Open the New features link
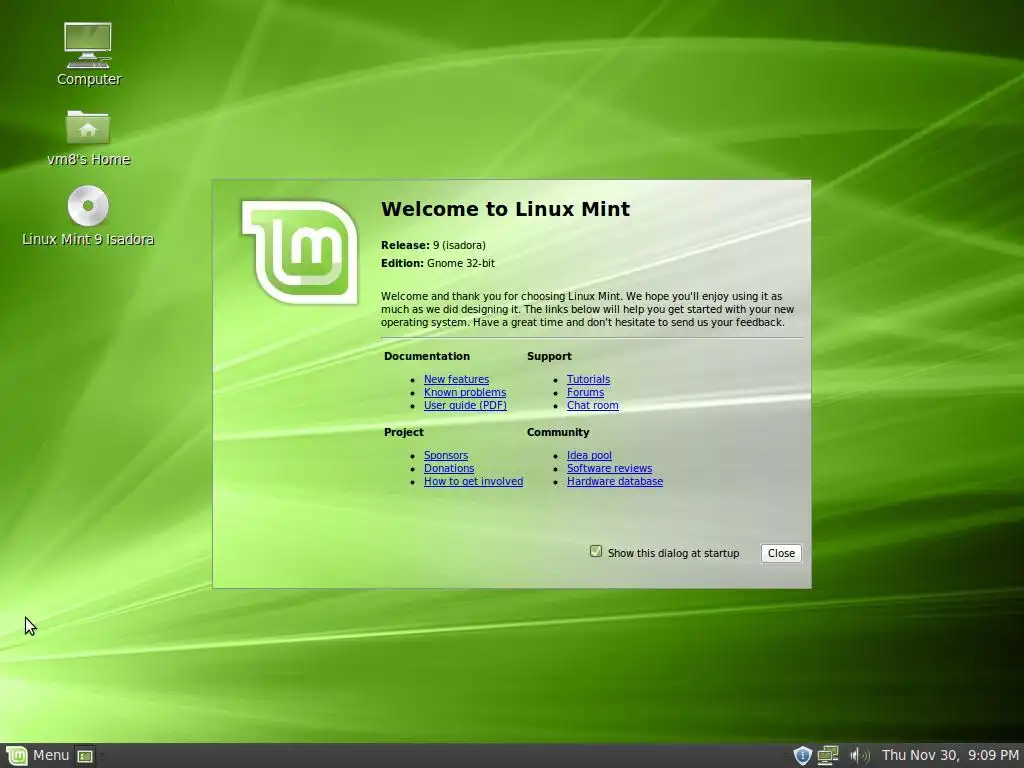Viewport: 1024px width, 768px height. (x=456, y=379)
